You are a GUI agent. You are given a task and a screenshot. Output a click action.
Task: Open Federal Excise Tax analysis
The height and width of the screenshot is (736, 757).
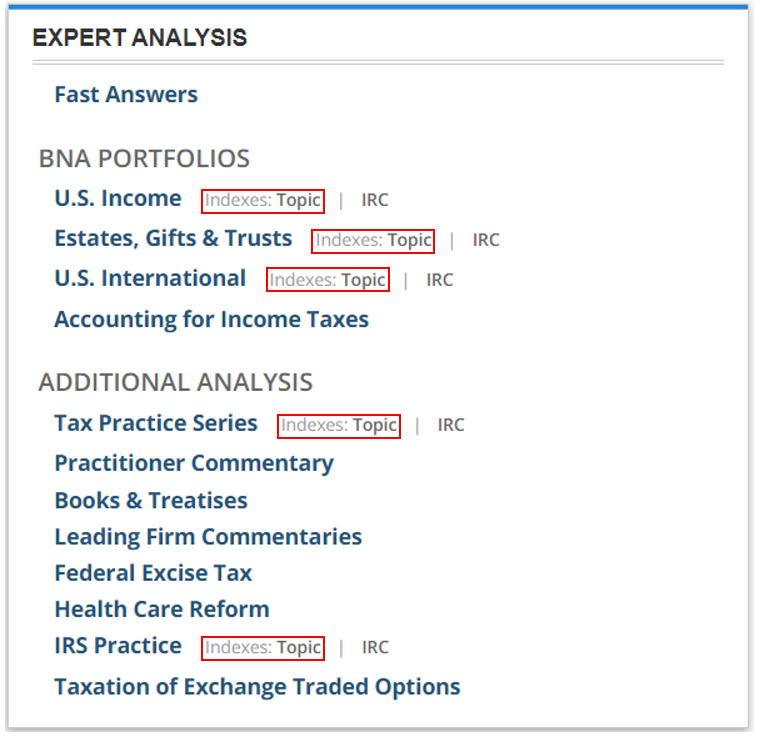153,574
